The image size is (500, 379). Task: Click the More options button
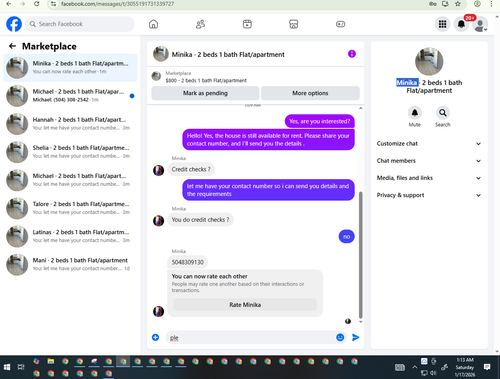[x=310, y=93]
